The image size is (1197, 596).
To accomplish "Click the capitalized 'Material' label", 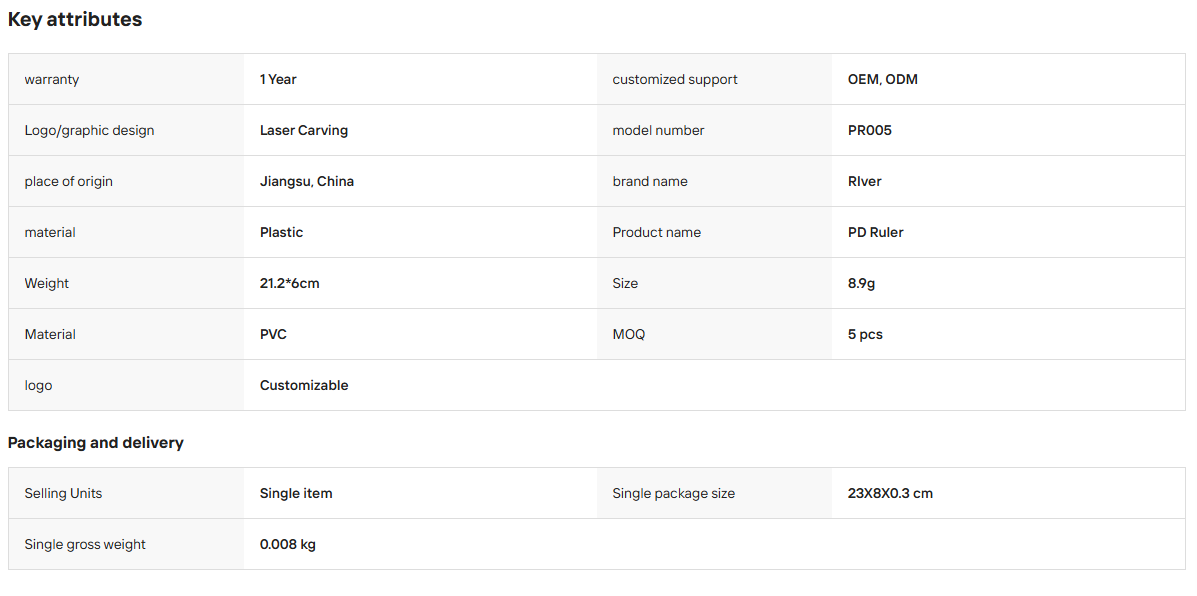I will 50,334.
